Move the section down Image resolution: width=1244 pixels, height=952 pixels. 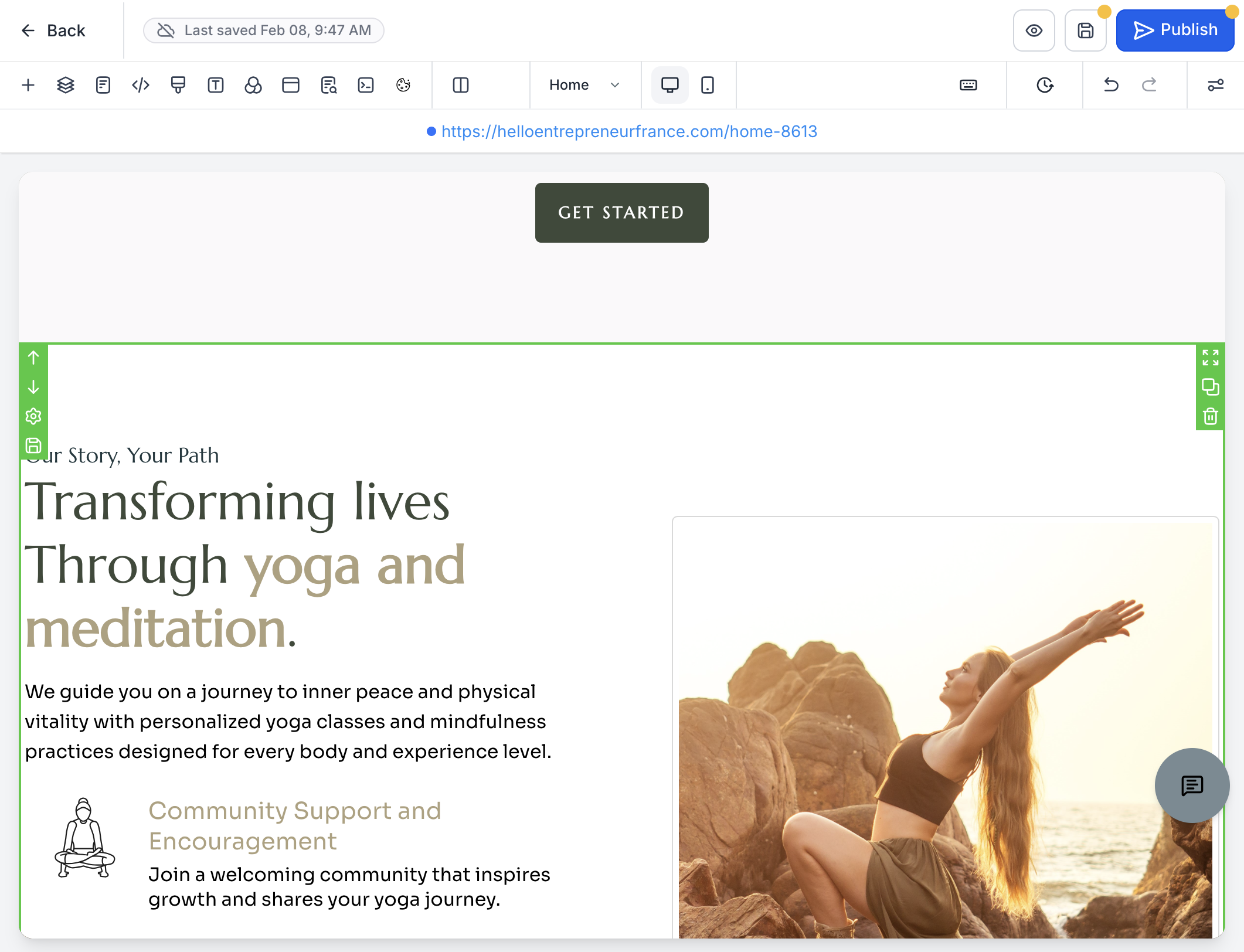point(33,387)
